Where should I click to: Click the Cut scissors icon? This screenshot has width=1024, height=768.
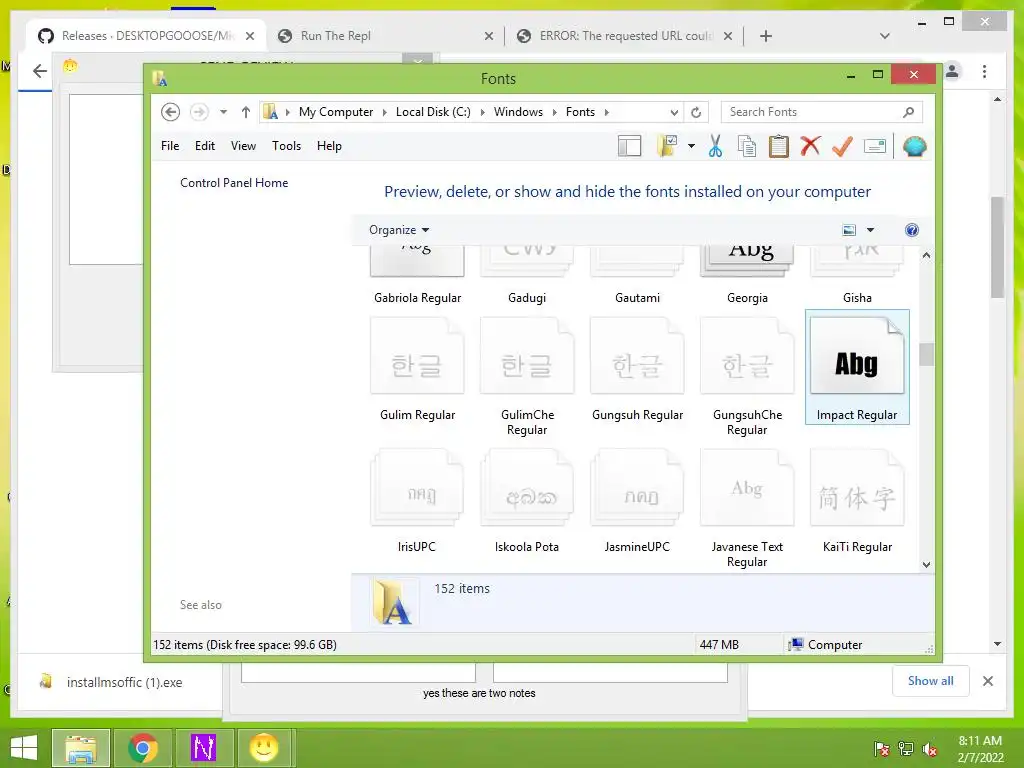pyautogui.click(x=715, y=146)
